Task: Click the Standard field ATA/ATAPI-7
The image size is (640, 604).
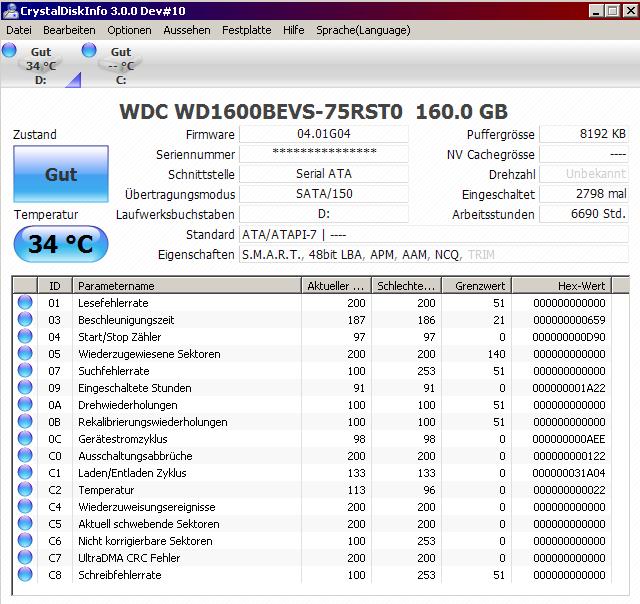Action: coord(433,235)
